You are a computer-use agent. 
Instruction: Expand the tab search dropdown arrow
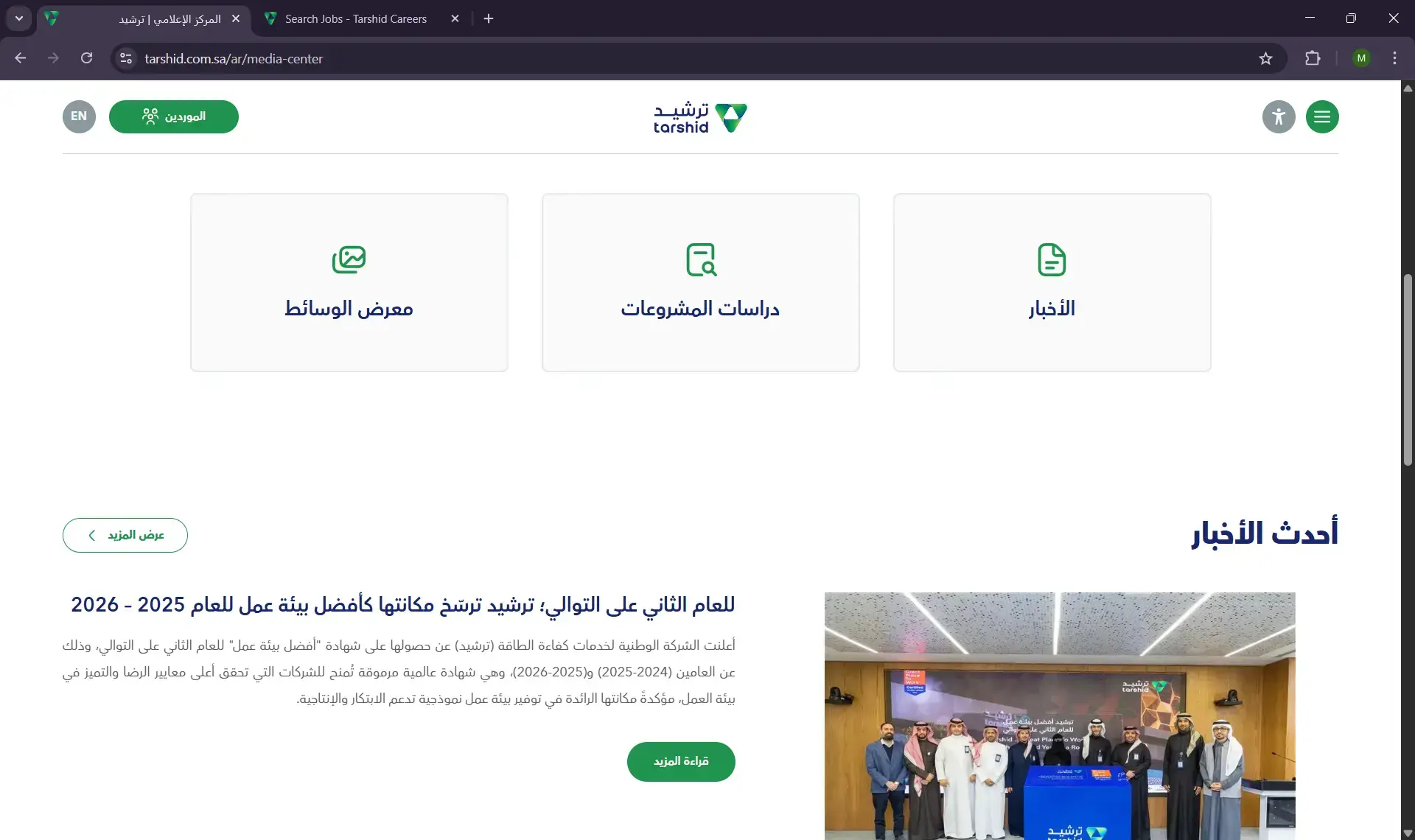coord(19,18)
